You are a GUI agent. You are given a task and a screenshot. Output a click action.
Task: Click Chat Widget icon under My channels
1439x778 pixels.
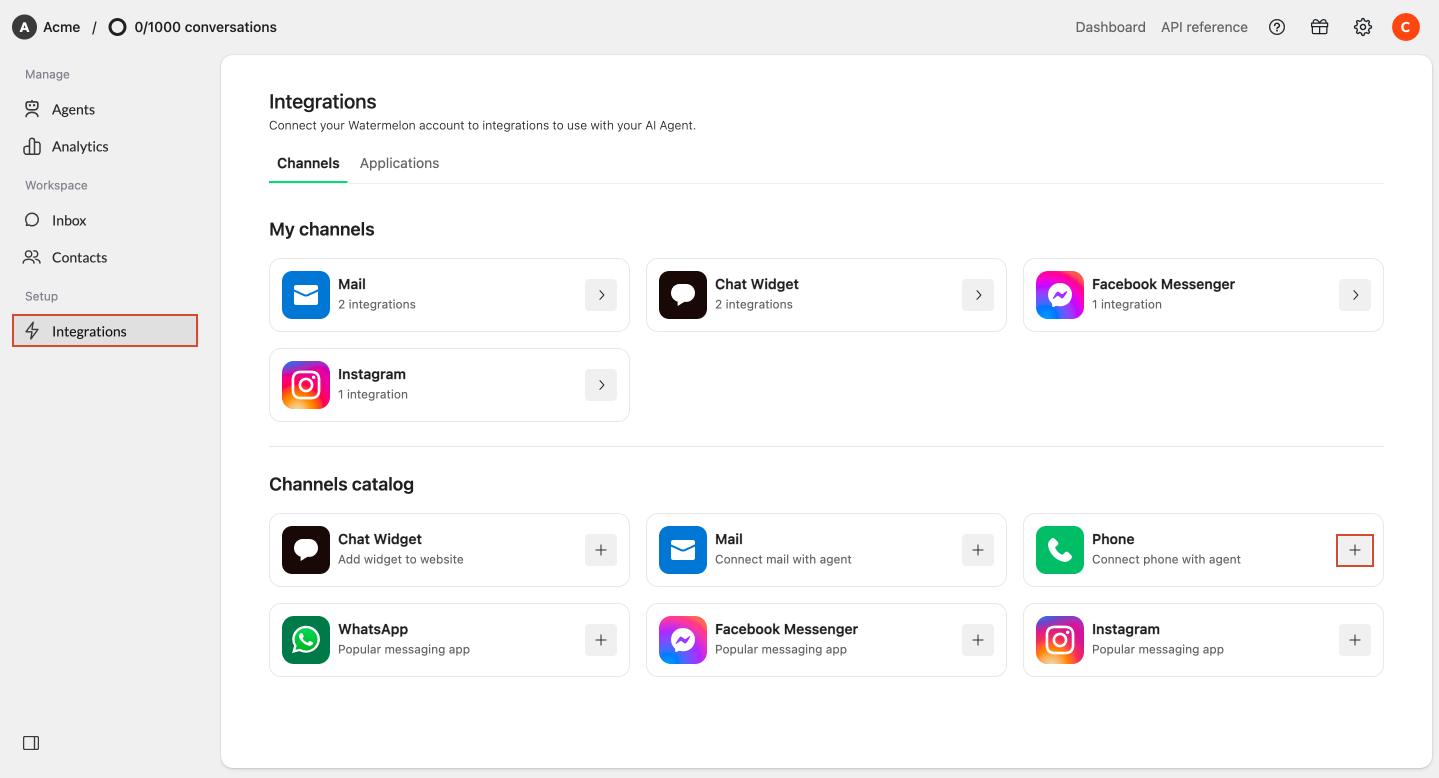click(683, 295)
